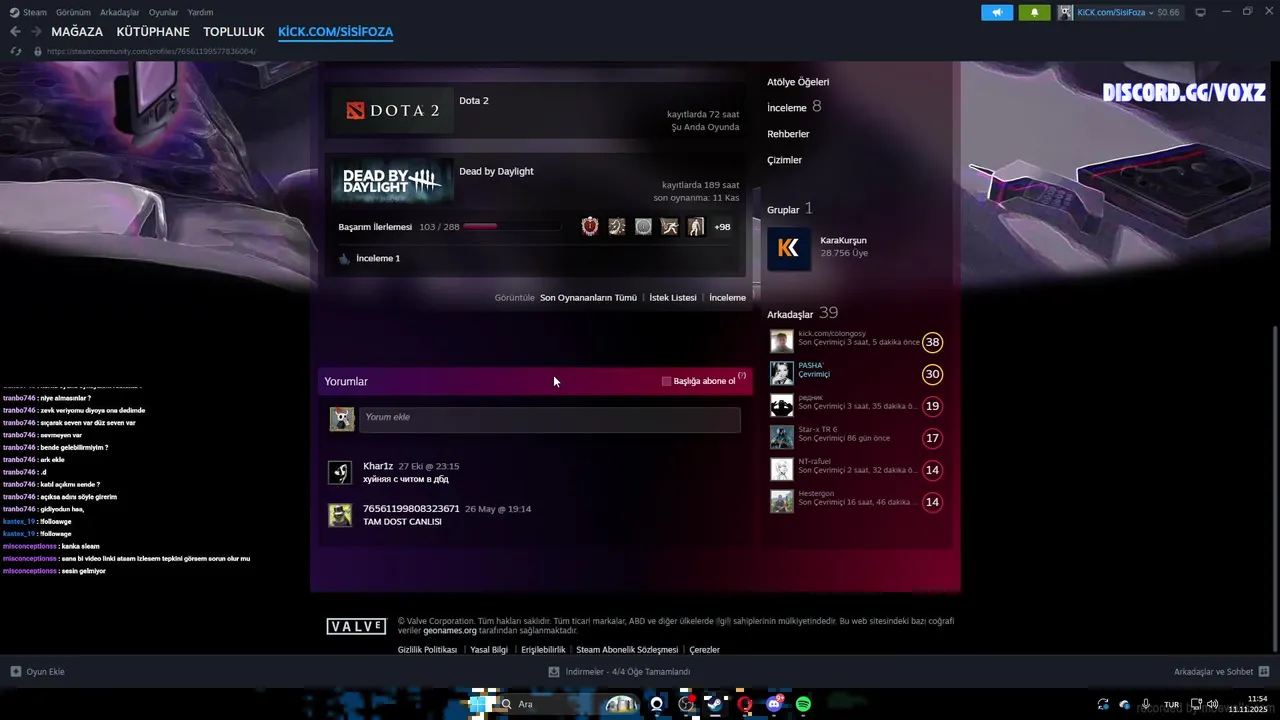The height and width of the screenshot is (720, 1280).
Task: Open the Dota 2 game logo
Action: click(392, 110)
